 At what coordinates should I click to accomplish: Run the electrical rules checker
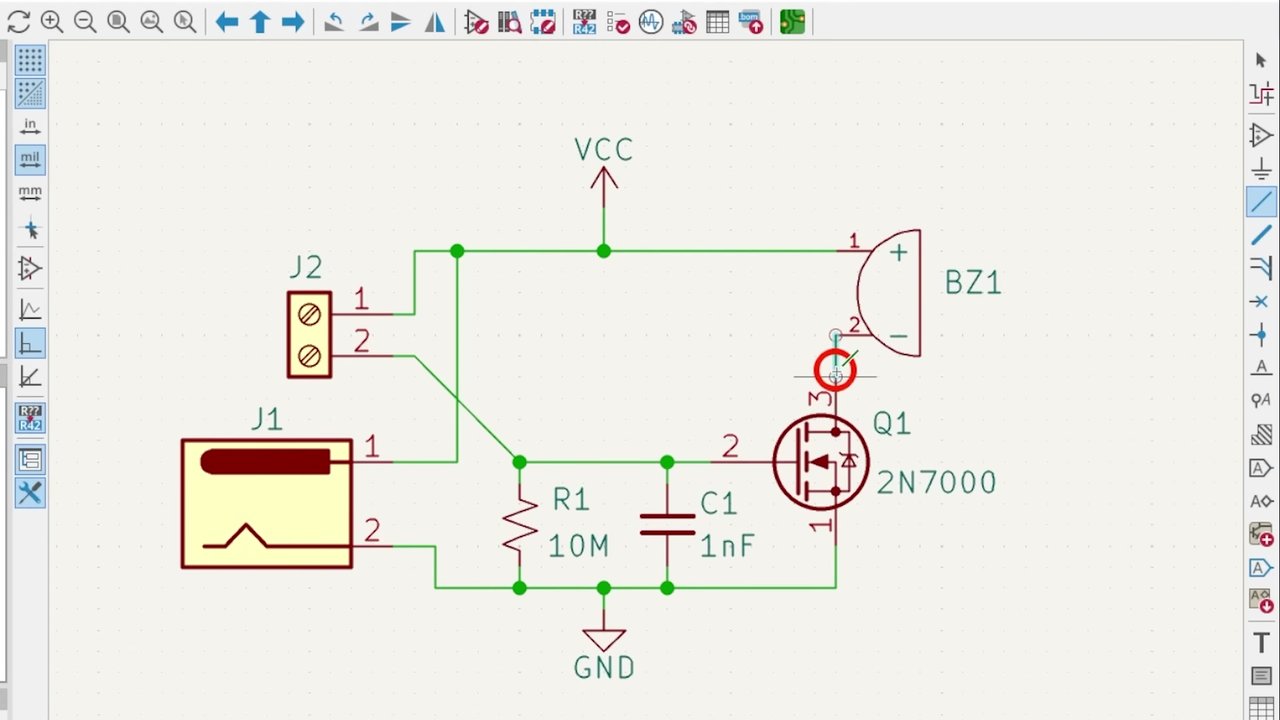tap(618, 22)
